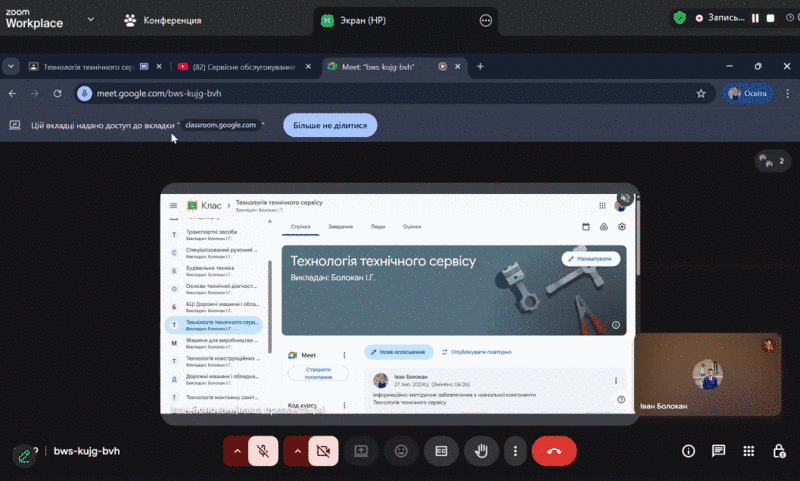Click the red leave call button

click(554, 451)
